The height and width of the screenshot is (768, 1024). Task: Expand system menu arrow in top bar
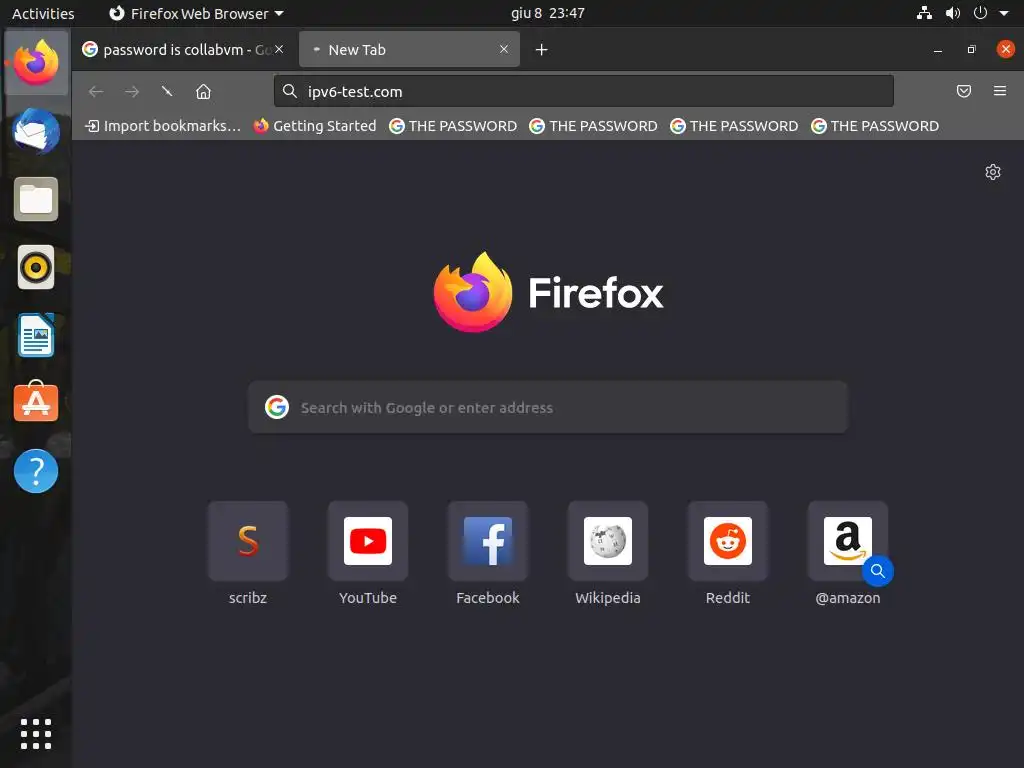1004,13
